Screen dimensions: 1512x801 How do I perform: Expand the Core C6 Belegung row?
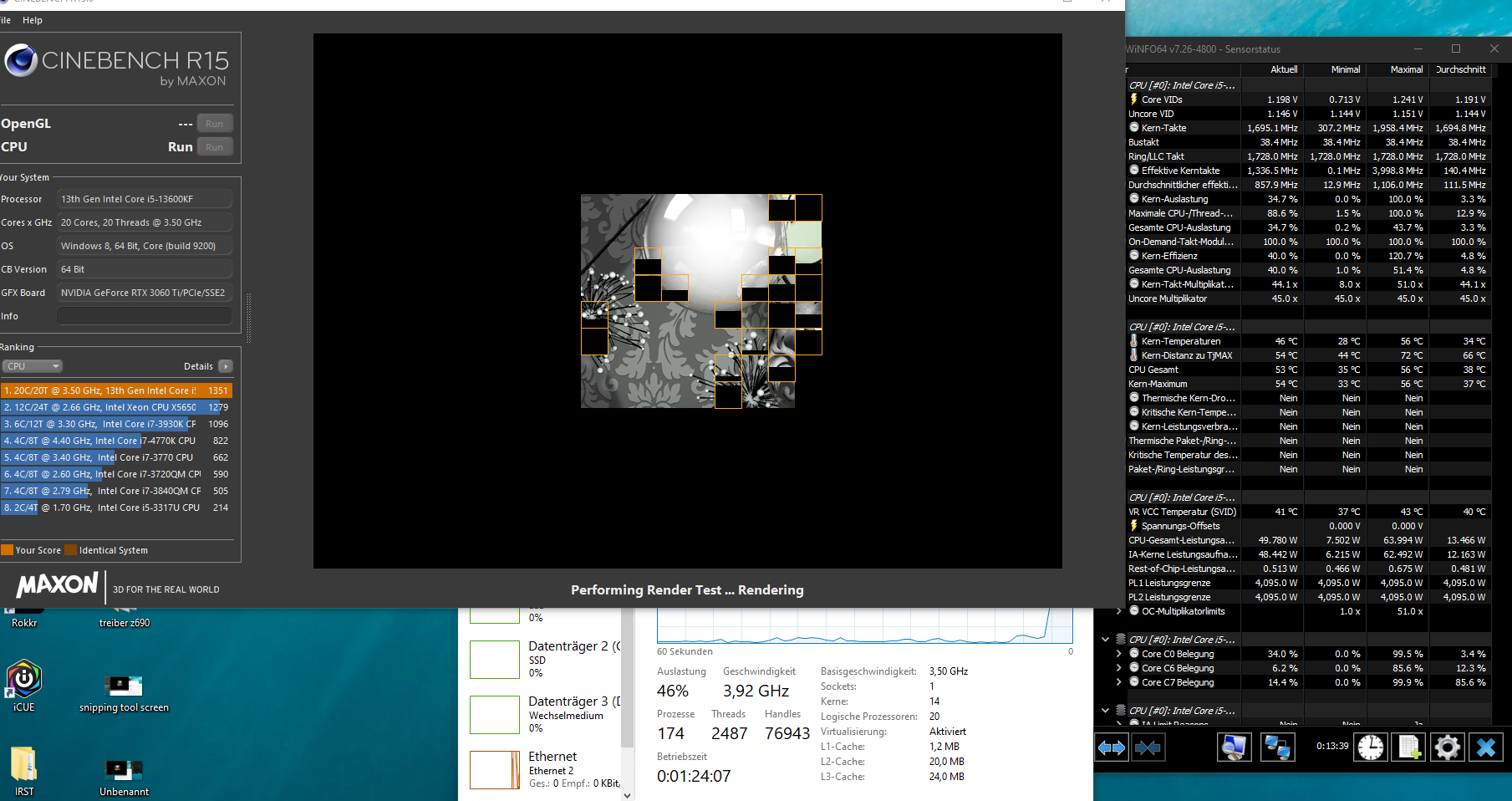pos(1119,668)
